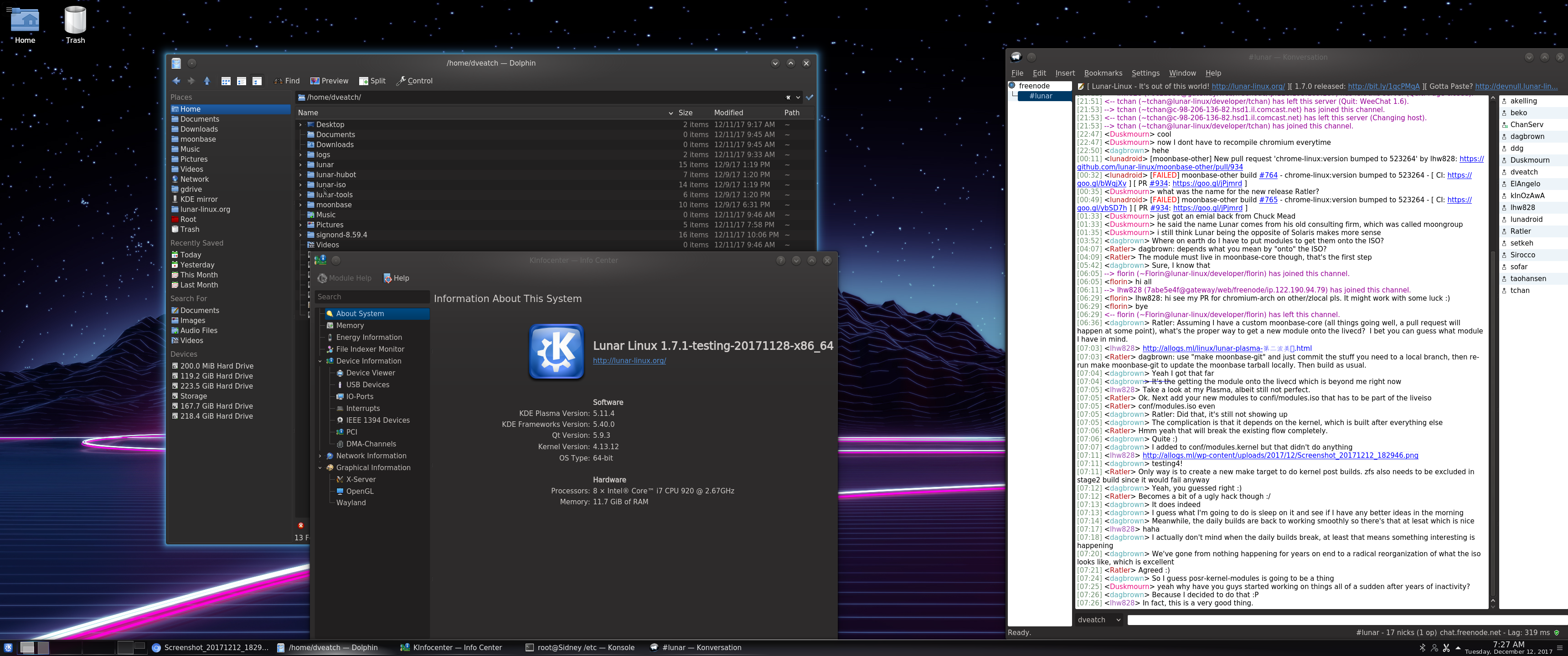Go up one directory in Dolphin

click(x=207, y=81)
